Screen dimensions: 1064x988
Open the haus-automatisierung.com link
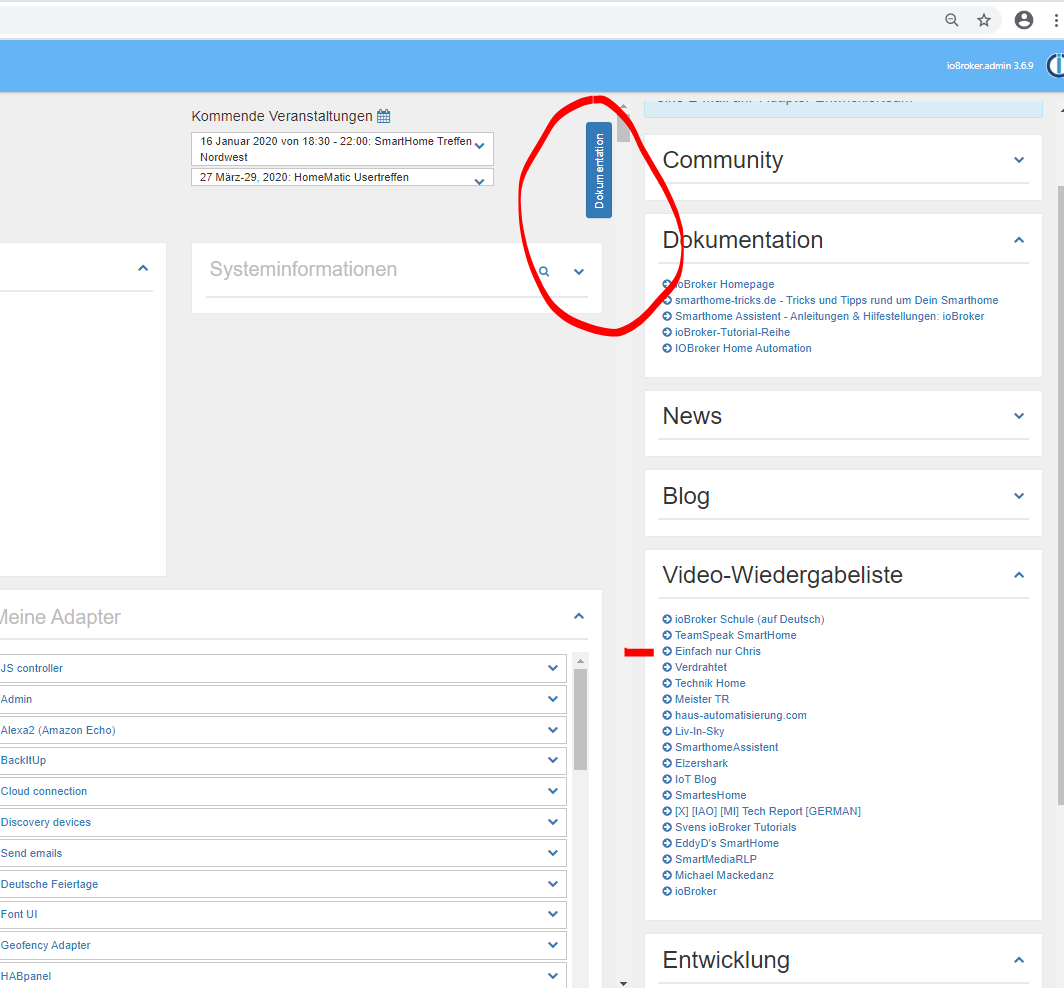click(740, 715)
